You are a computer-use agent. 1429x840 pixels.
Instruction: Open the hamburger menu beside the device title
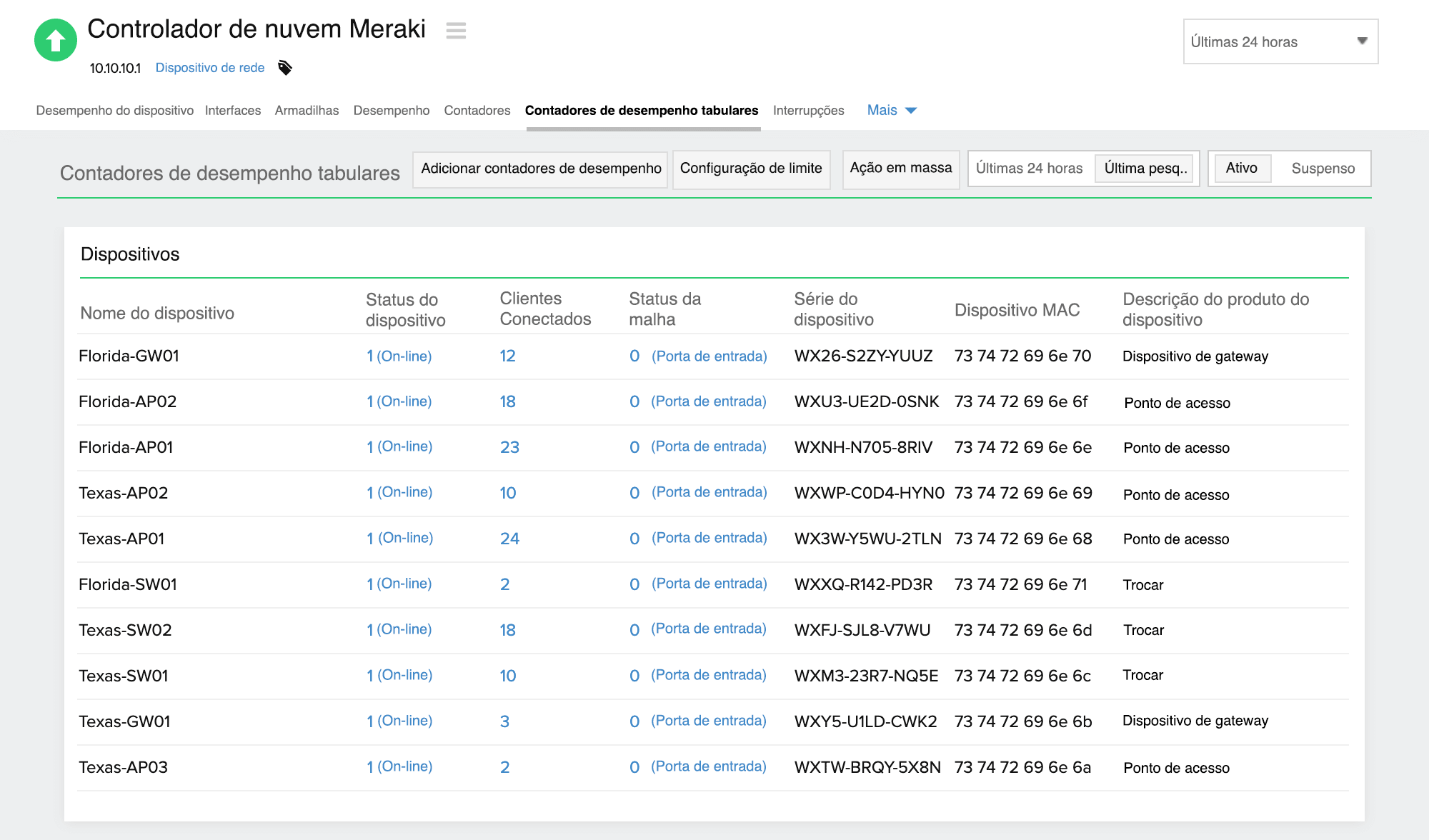(456, 31)
